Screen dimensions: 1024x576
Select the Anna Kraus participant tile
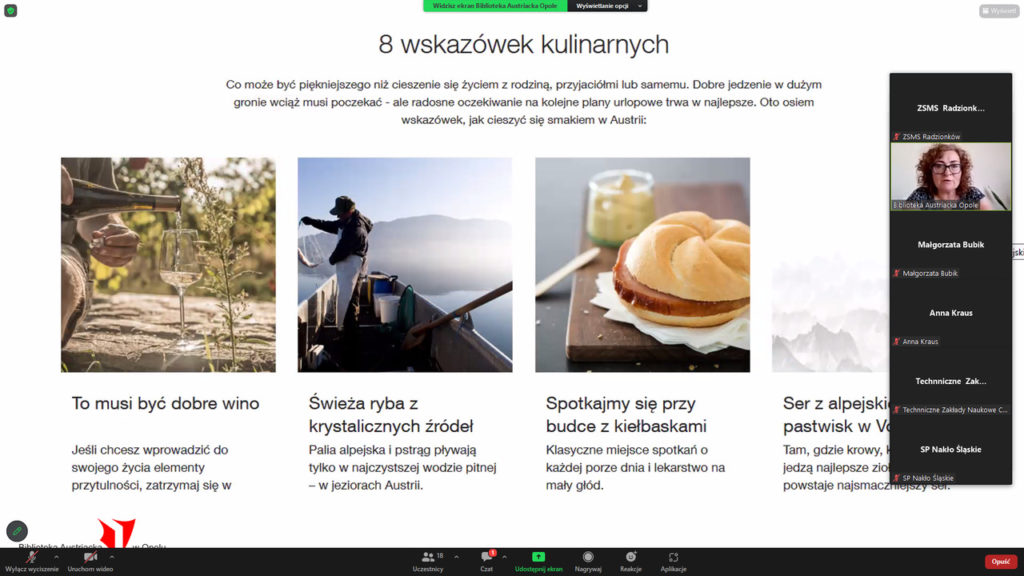pos(950,318)
